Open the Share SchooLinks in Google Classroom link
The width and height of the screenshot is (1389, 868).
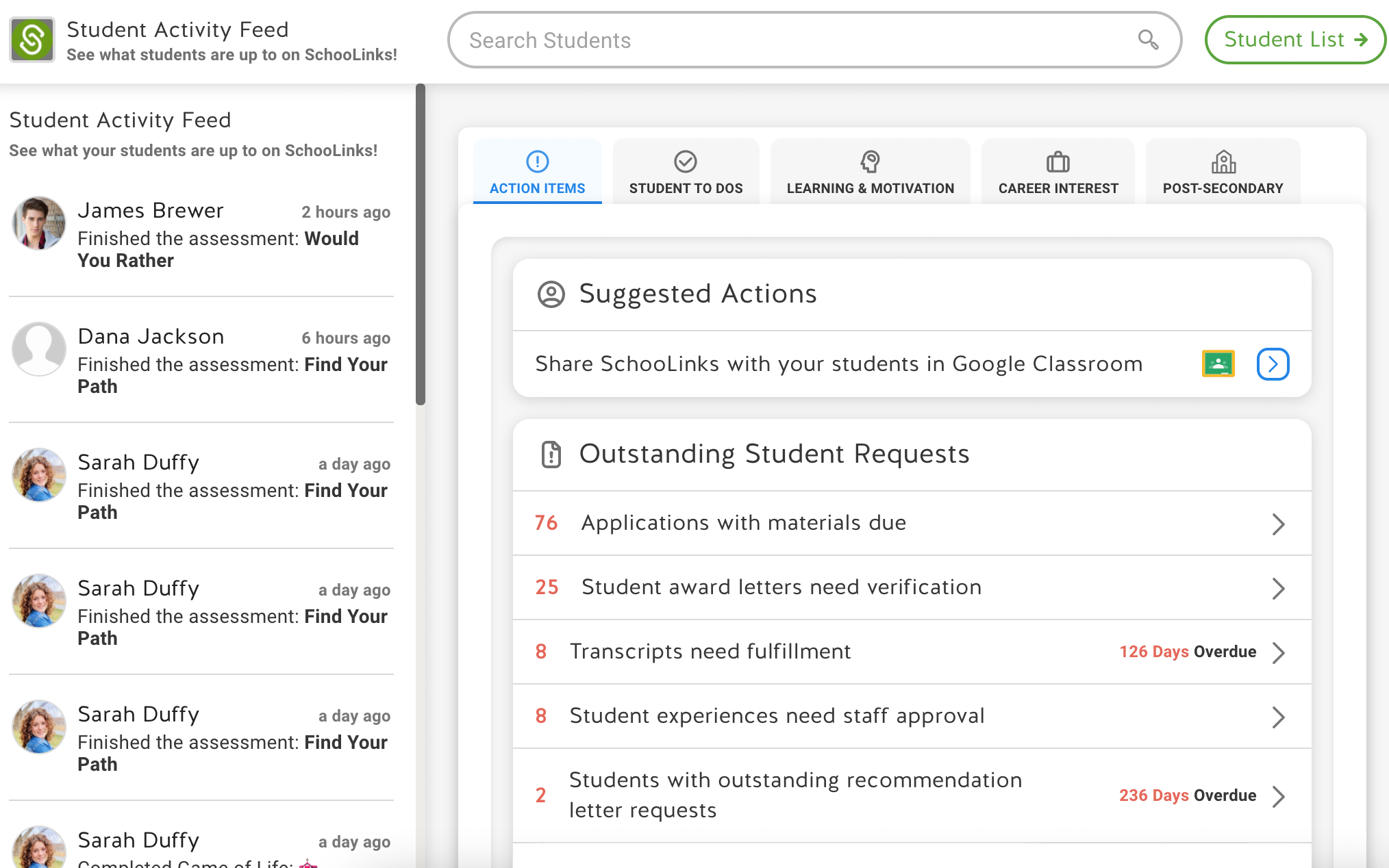(838, 363)
